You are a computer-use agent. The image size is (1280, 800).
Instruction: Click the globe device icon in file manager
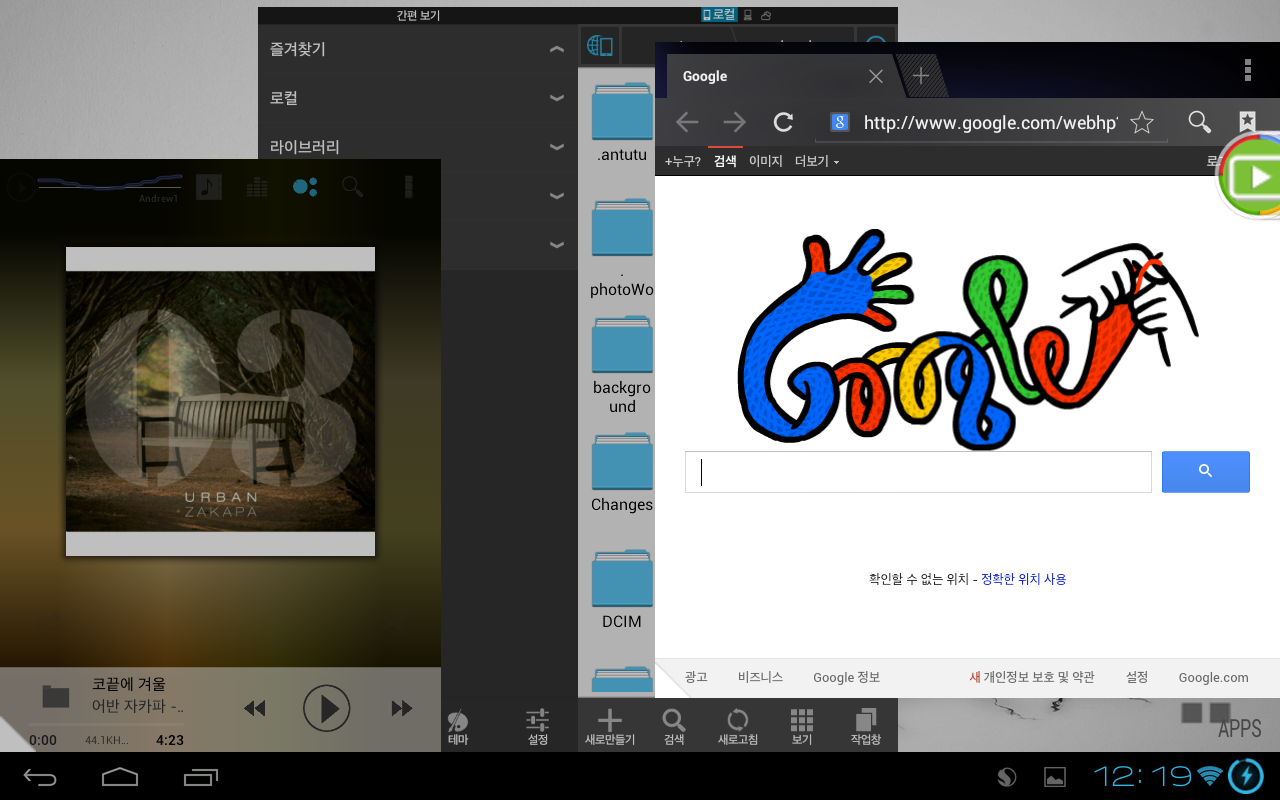(599, 45)
